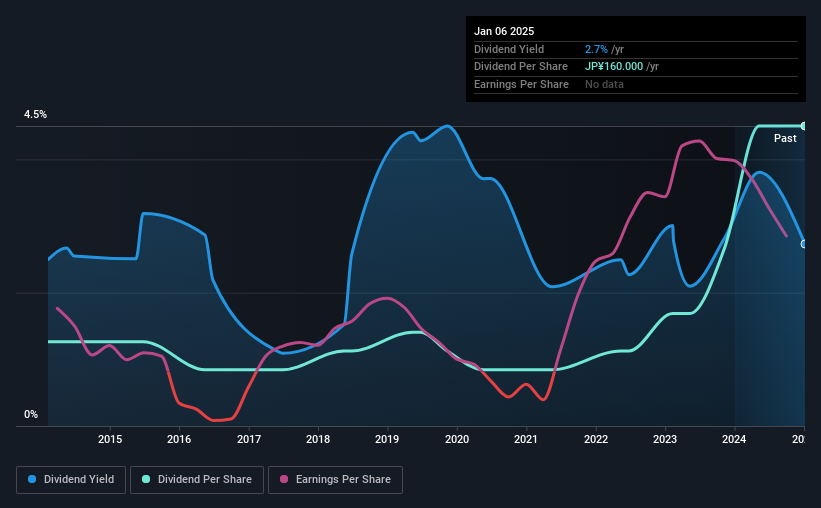Click the JP¥160.000 dividend per share value

(x=614, y=67)
